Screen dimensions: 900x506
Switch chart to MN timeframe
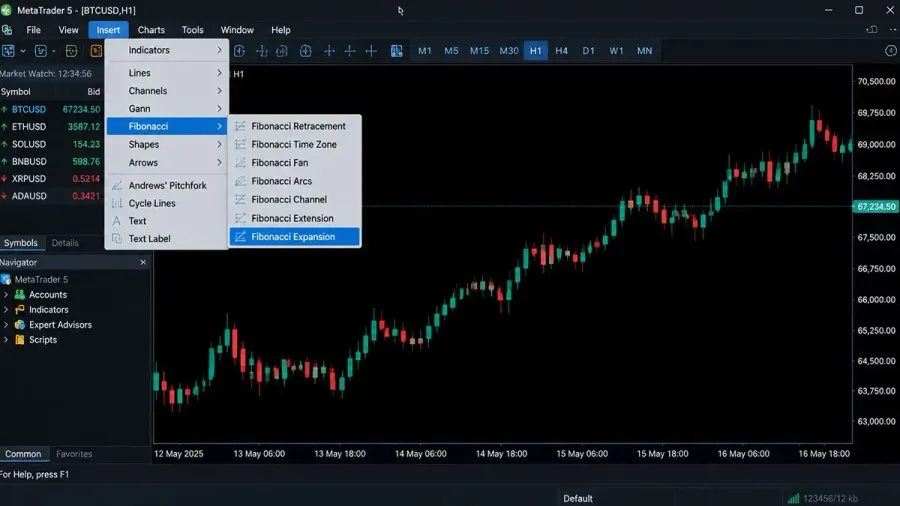tap(644, 51)
